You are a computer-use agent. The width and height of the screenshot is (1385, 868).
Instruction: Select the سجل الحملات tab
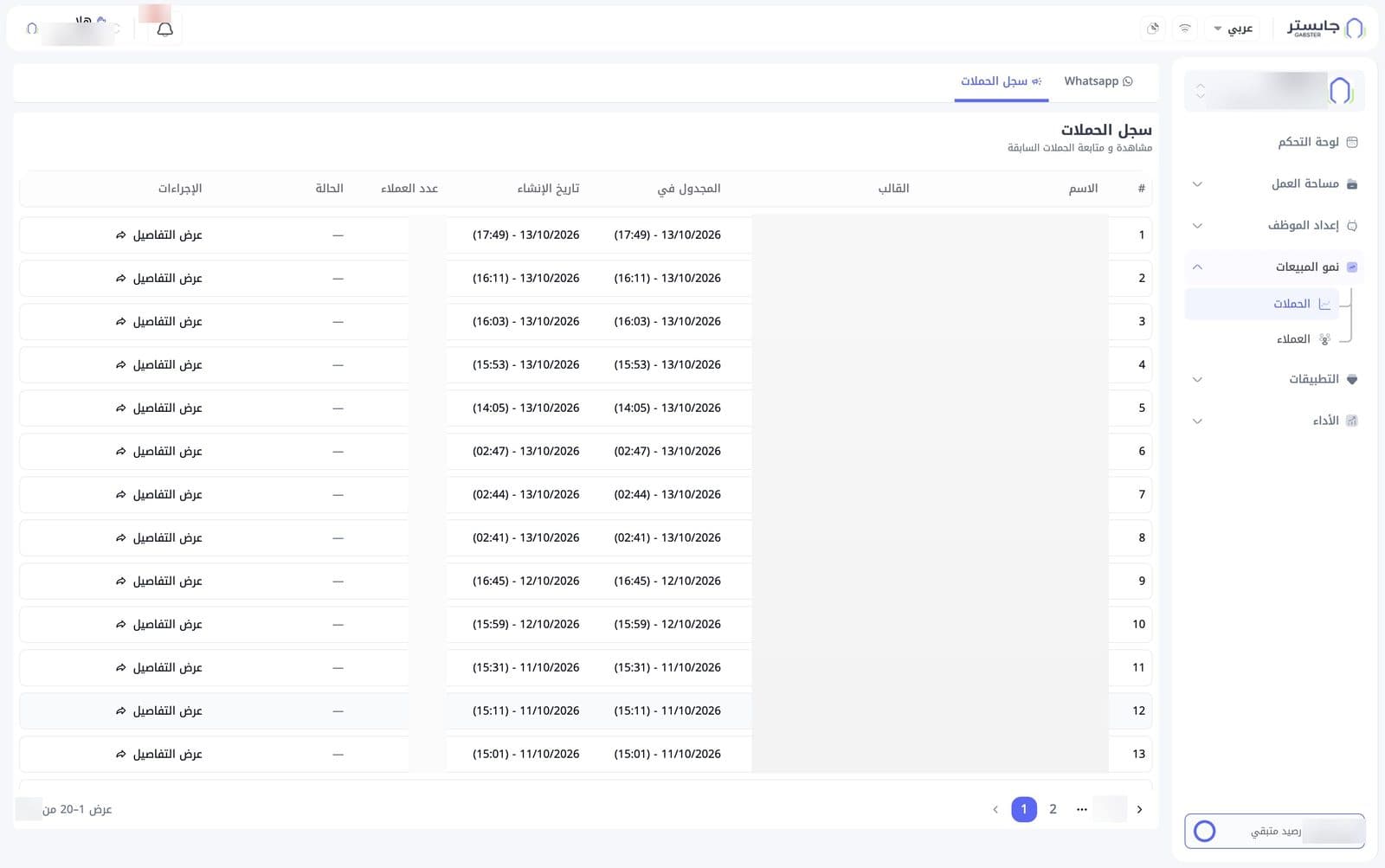point(1002,81)
